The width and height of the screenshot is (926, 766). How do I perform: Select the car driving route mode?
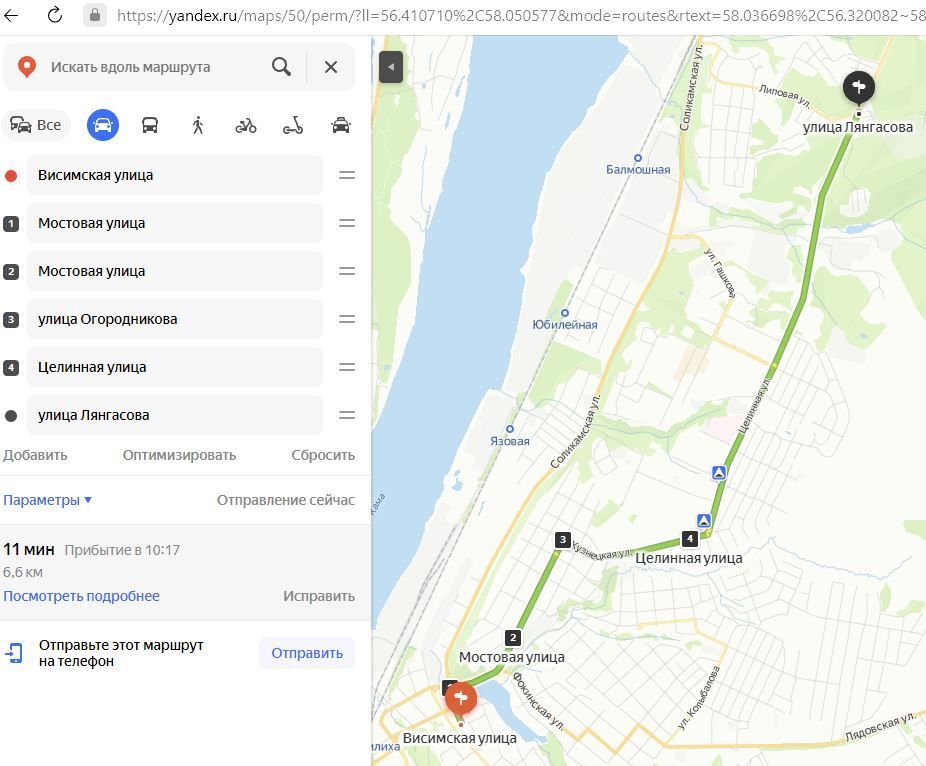tap(103, 125)
